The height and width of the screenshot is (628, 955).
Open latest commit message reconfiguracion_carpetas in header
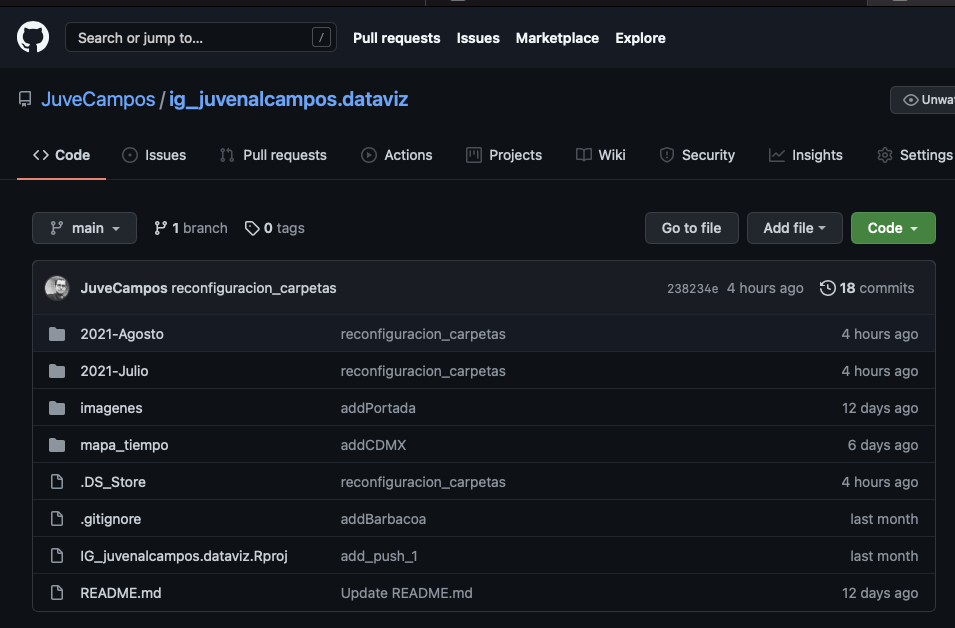click(254, 288)
